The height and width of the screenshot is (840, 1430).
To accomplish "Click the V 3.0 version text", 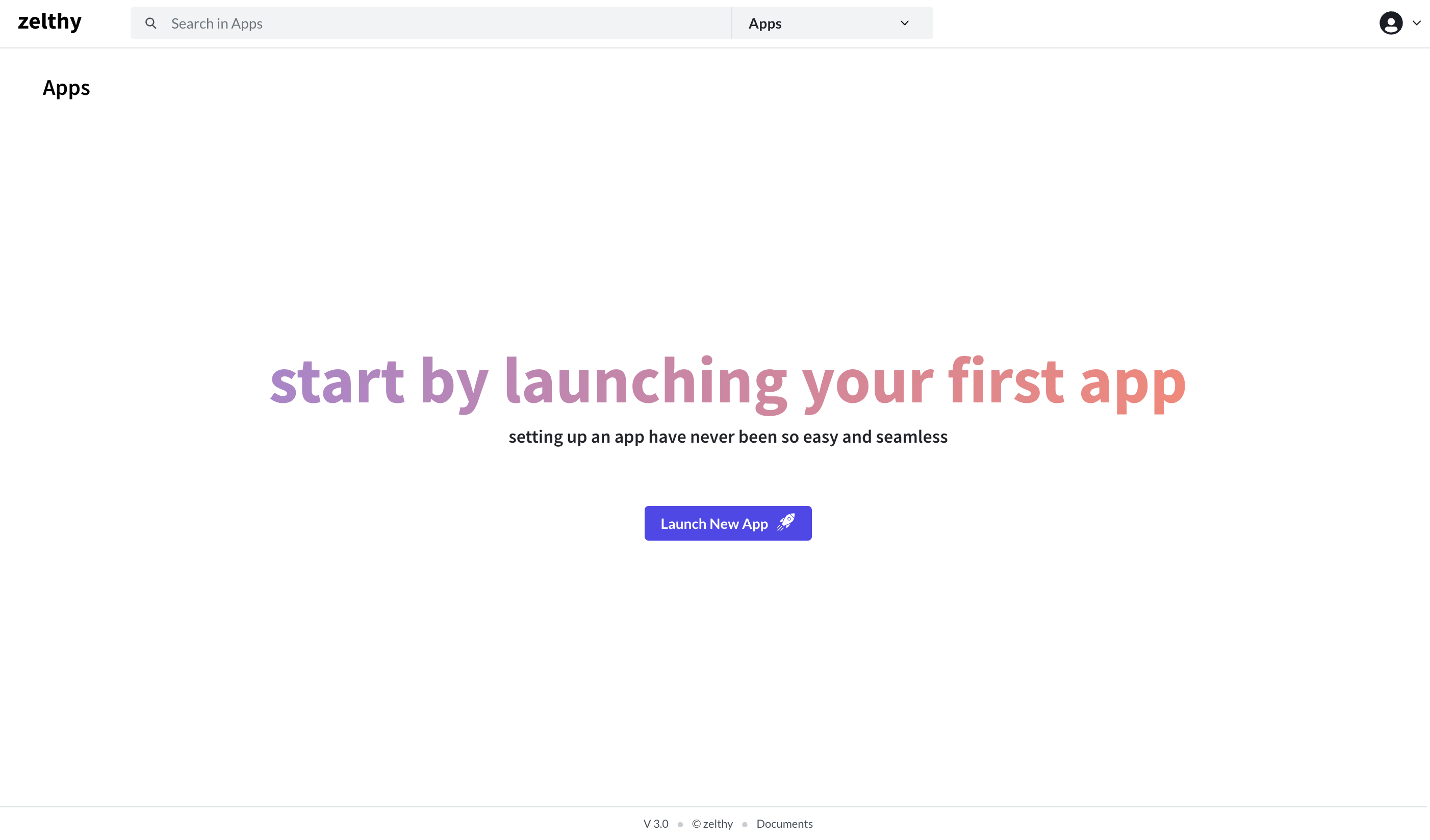I will (655, 824).
